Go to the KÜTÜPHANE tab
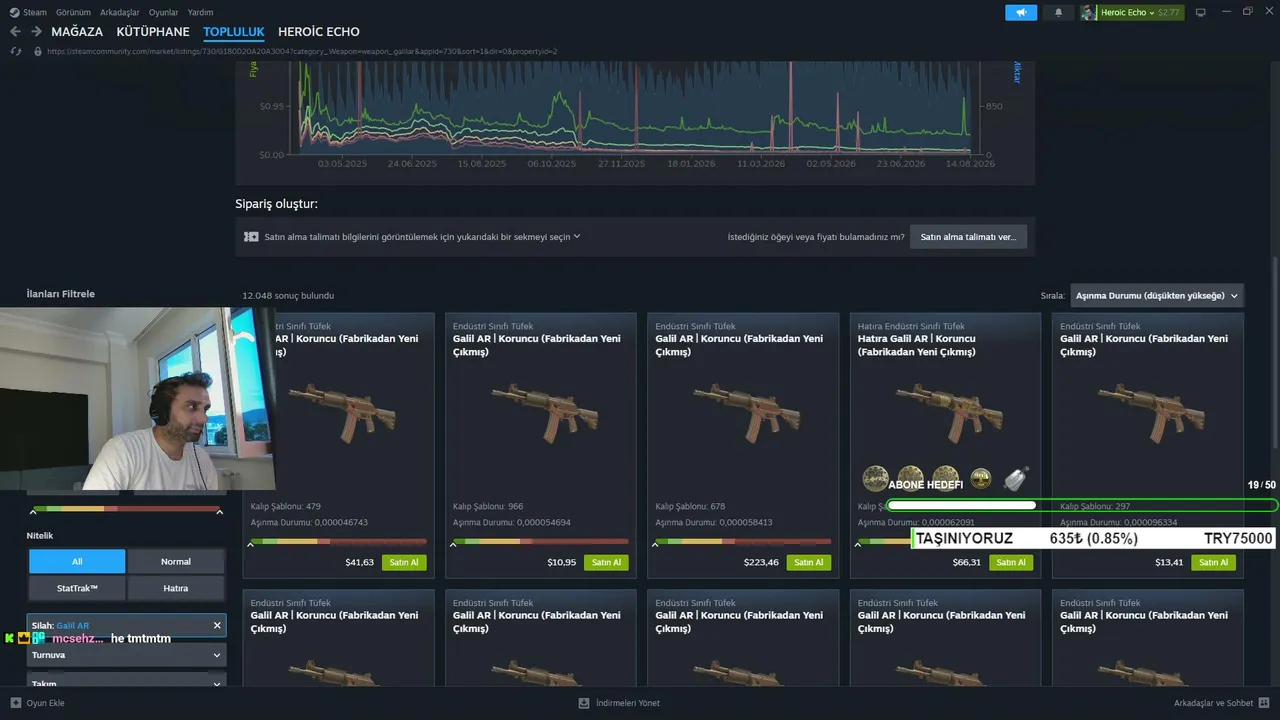The image size is (1280, 720). [x=153, y=32]
